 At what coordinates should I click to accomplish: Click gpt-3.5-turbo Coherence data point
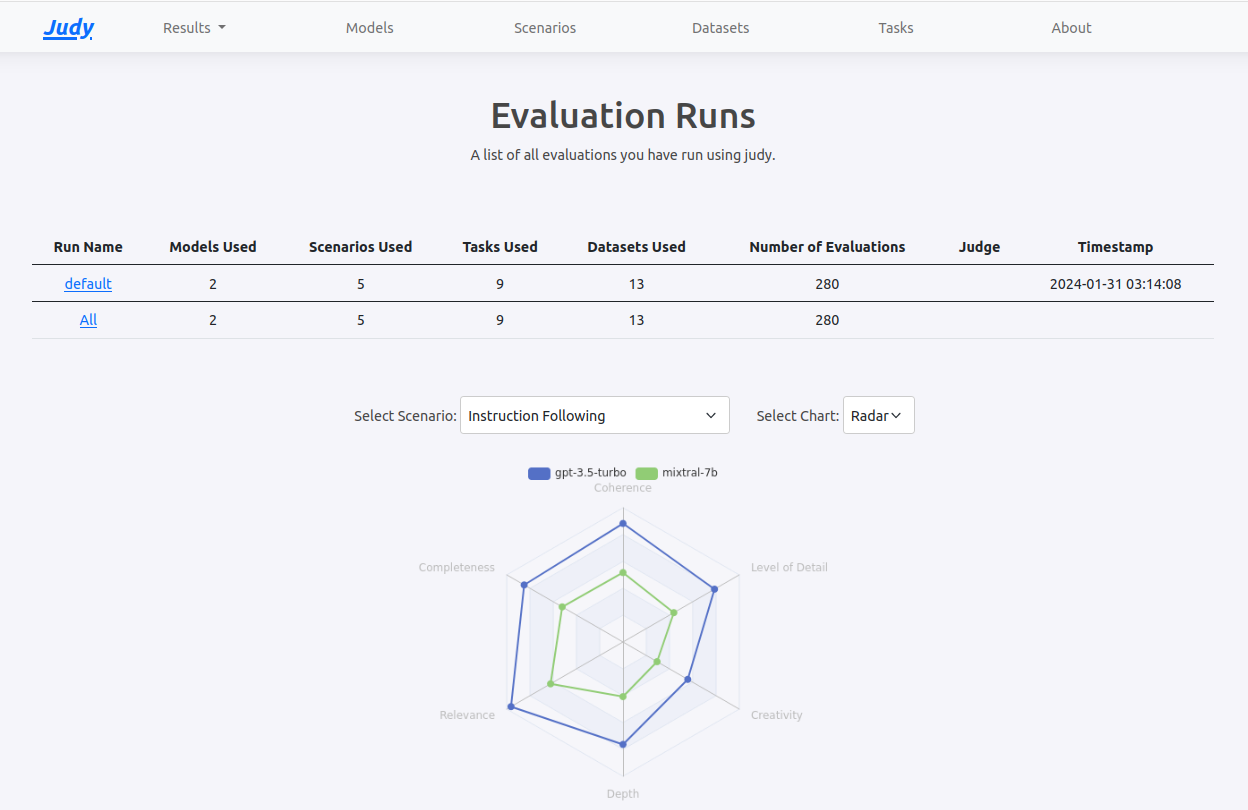[623, 523]
